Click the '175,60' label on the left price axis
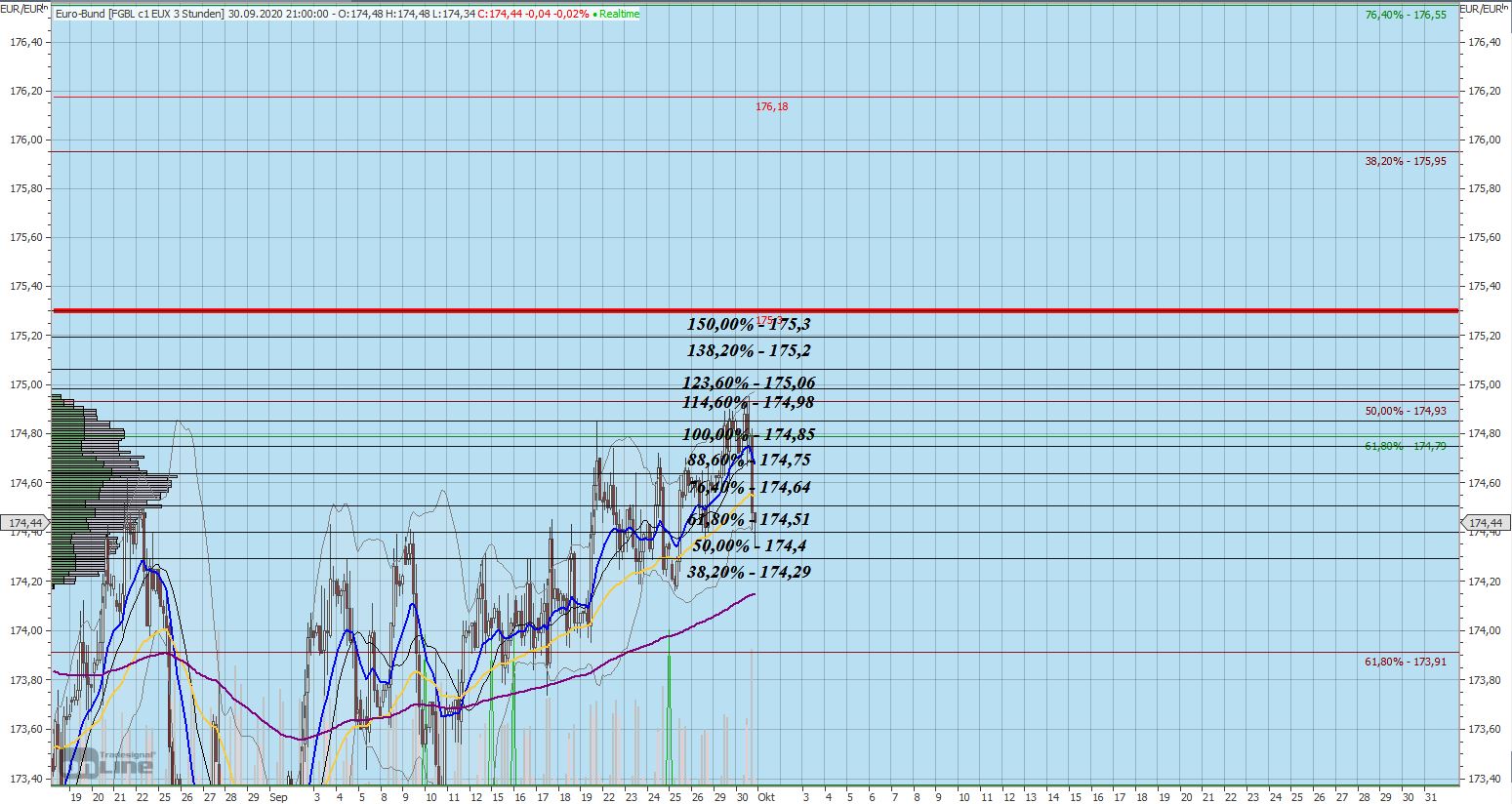This screenshot has height=804, width=1512. point(26,237)
